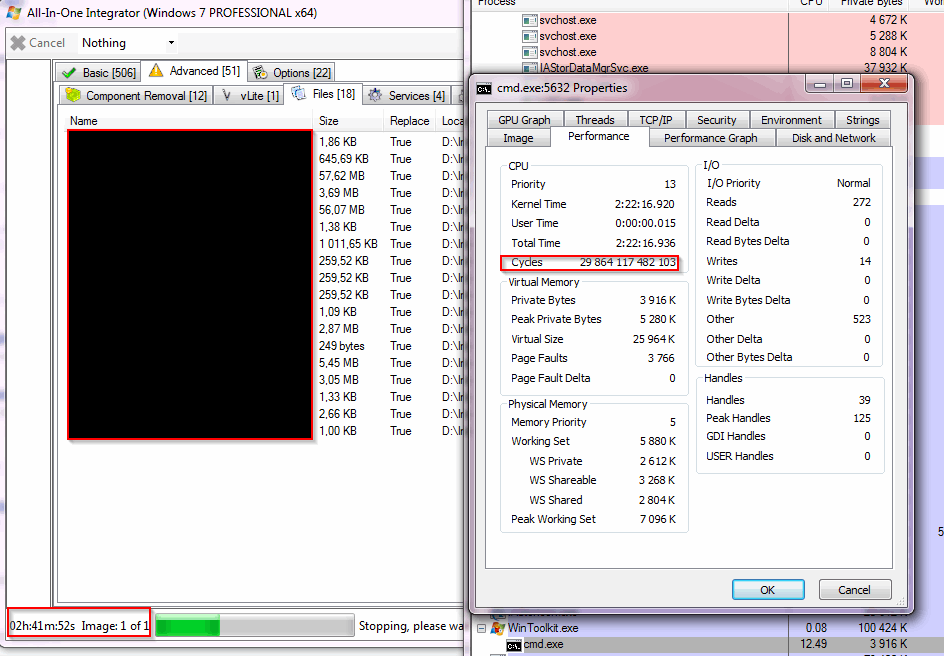Sort file list by Replace column header
This screenshot has width=944, height=656.
click(x=410, y=121)
